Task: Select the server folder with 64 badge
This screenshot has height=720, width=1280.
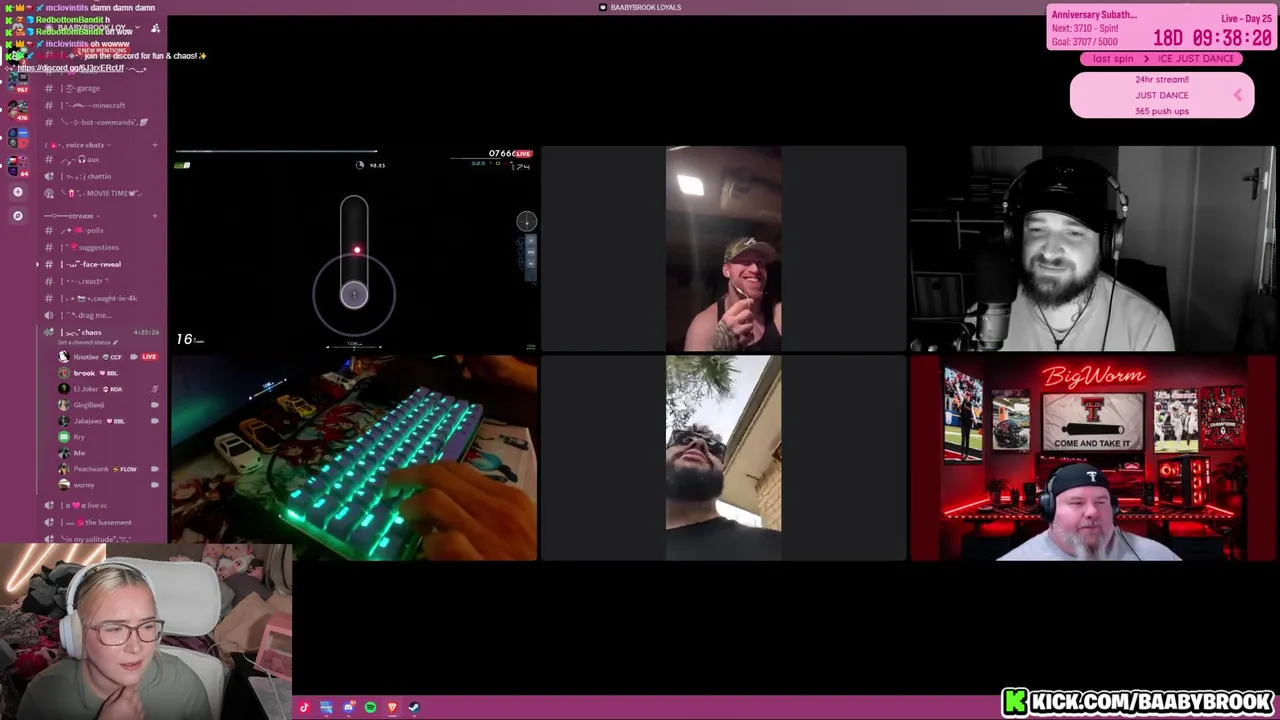Action: [17, 165]
